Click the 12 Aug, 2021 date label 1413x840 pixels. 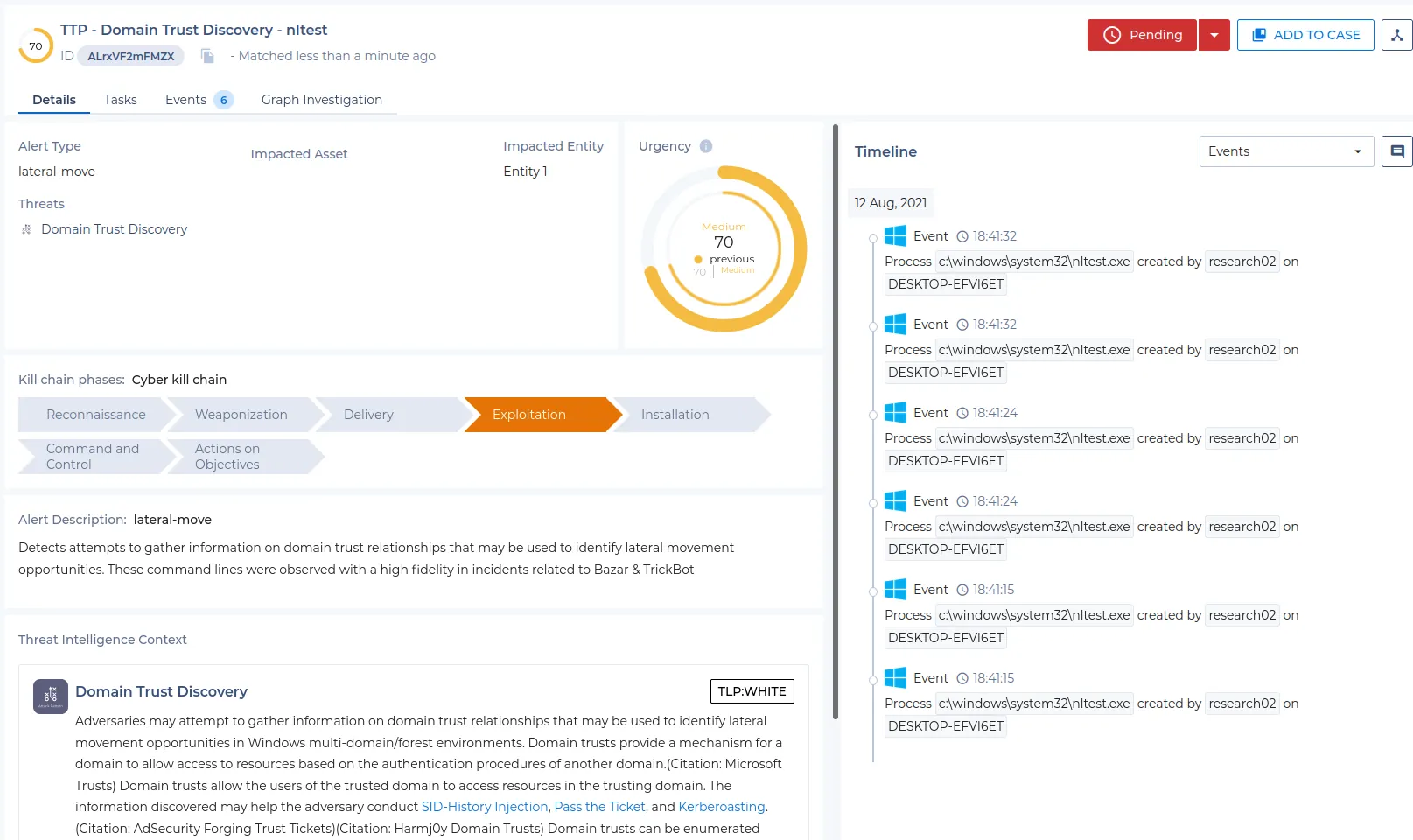tap(891, 203)
